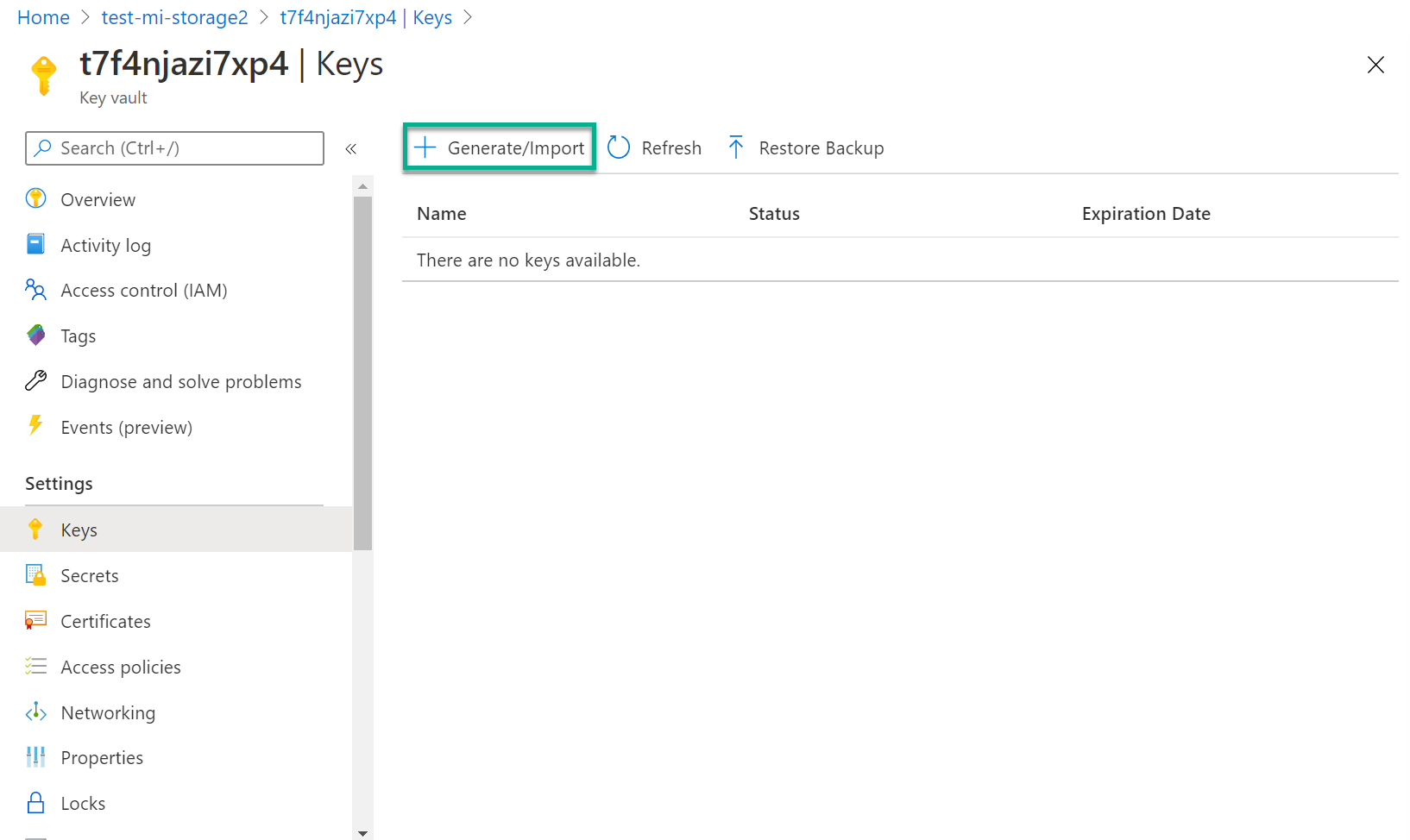The image size is (1410, 840).
Task: Open the Keys icon in sidebar
Action: (x=35, y=529)
